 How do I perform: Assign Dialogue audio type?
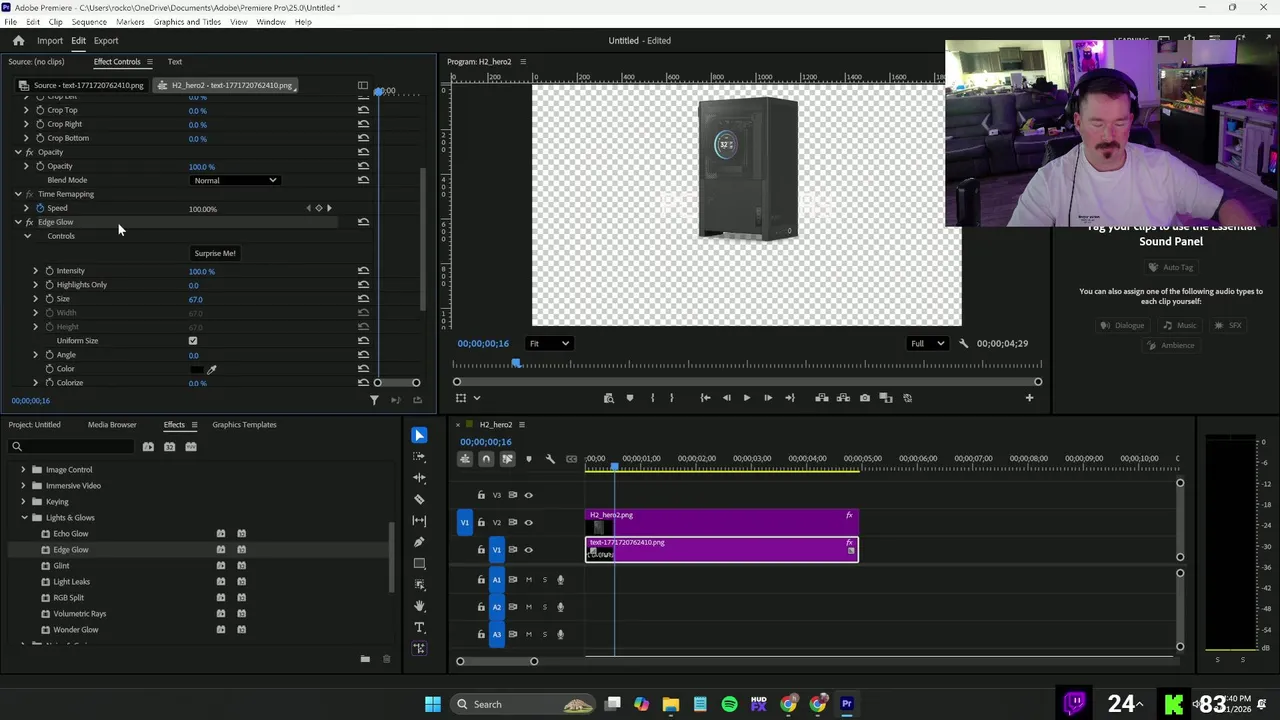coord(1122,325)
